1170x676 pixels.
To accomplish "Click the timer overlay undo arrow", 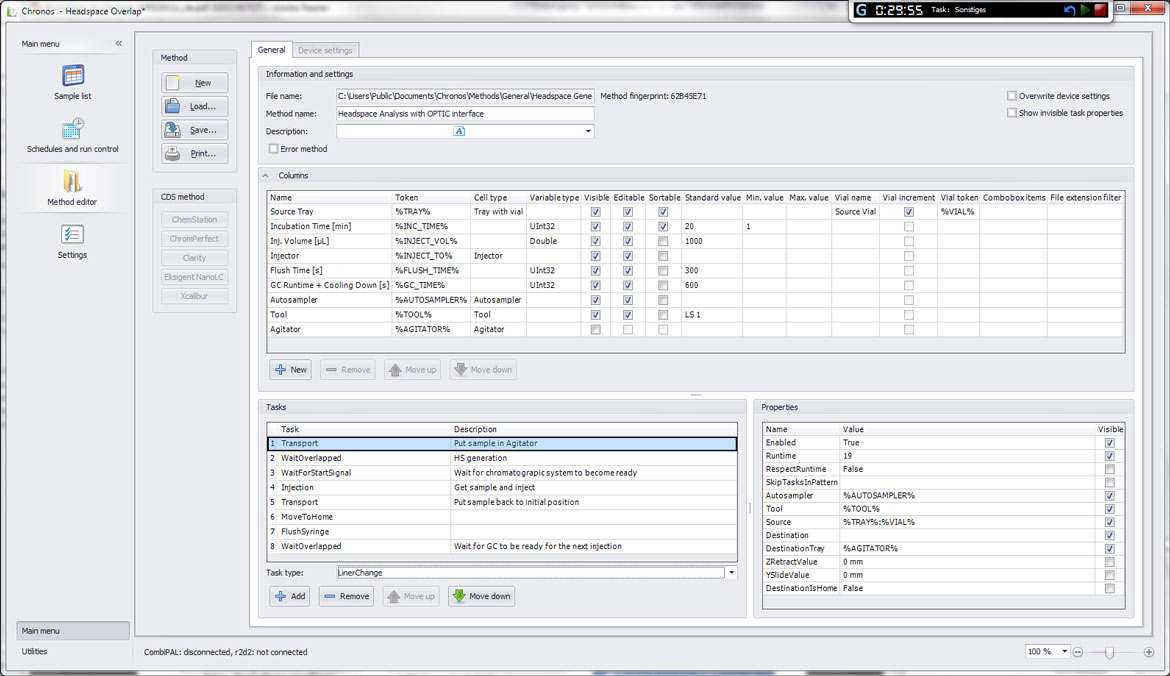I will [1069, 10].
